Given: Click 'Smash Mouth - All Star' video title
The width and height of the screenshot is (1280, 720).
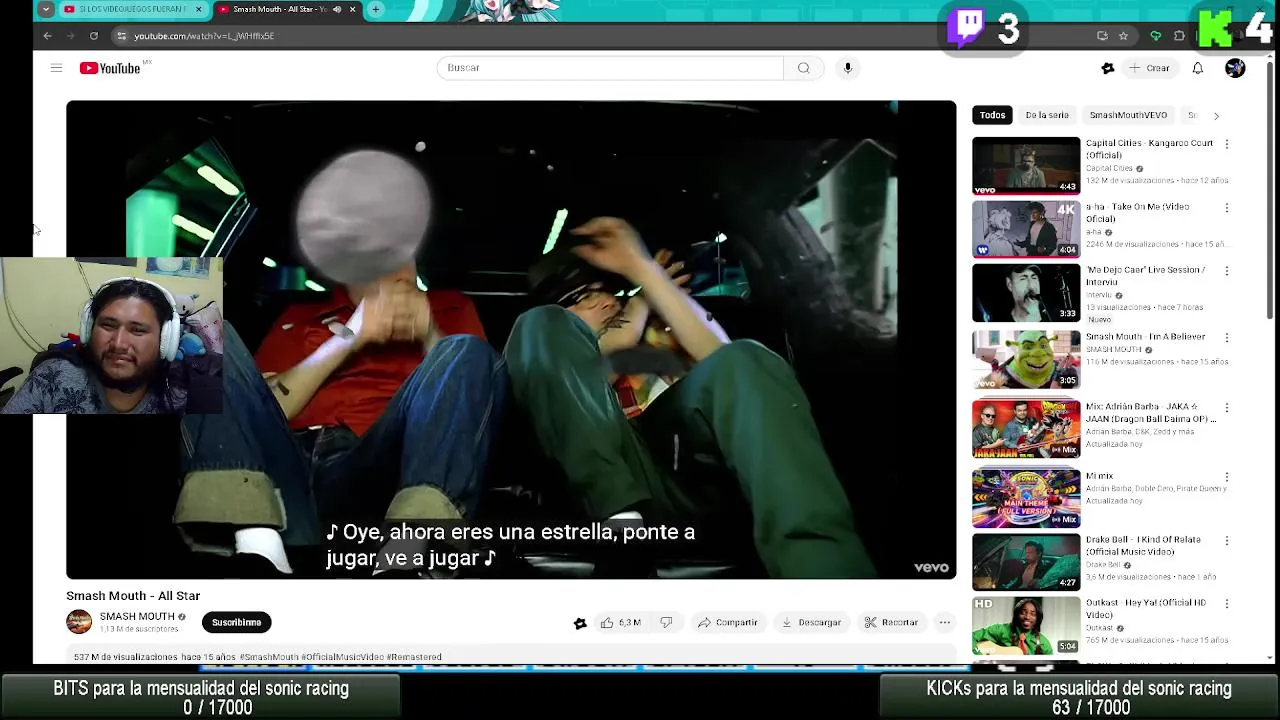Looking at the screenshot, I should pyautogui.click(x=133, y=596).
